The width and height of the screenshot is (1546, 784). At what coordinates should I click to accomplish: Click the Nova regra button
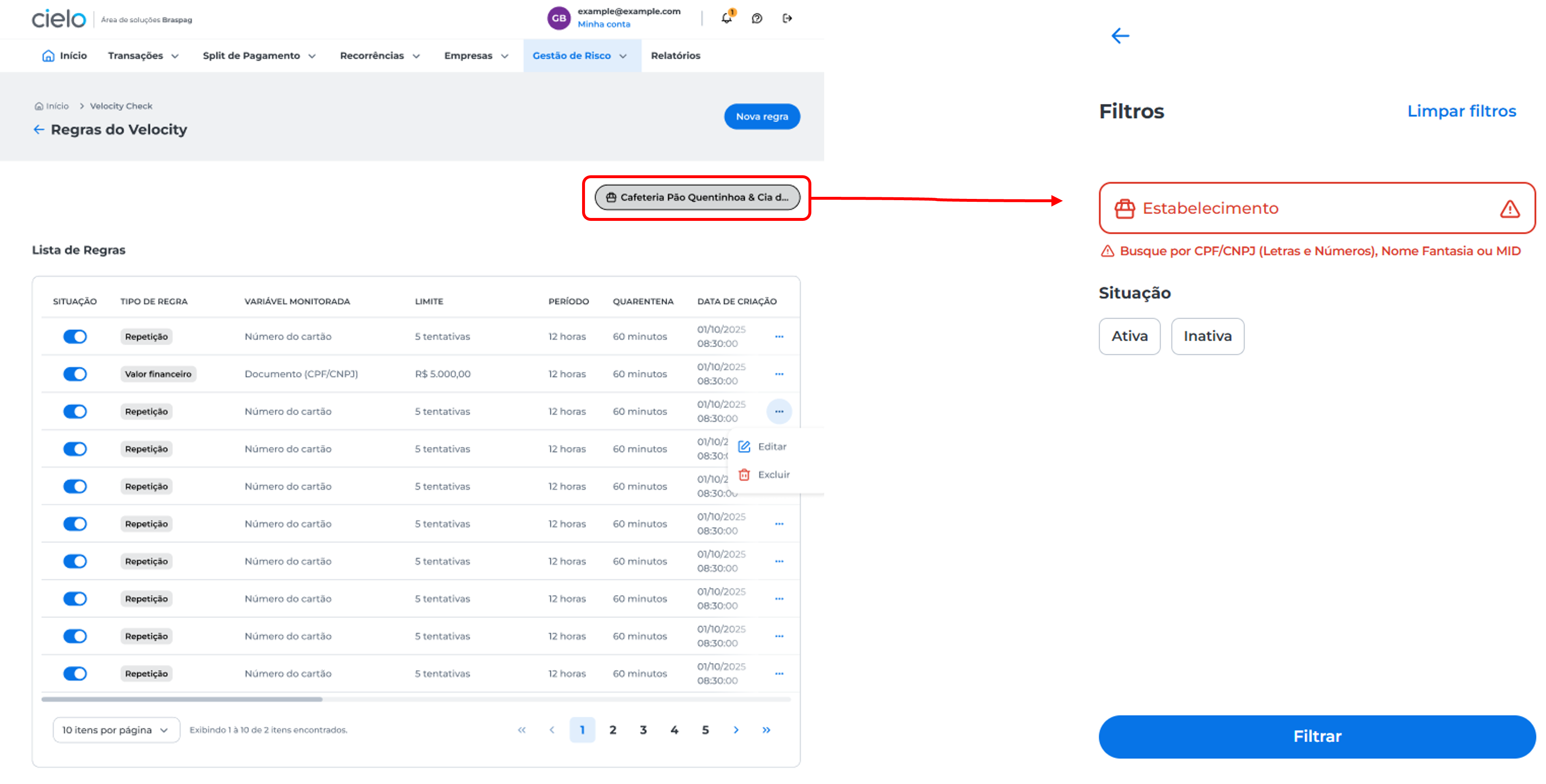762,116
